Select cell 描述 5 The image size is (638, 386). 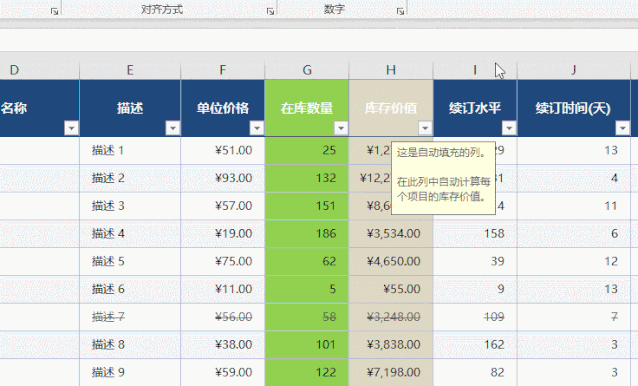click(x=130, y=261)
